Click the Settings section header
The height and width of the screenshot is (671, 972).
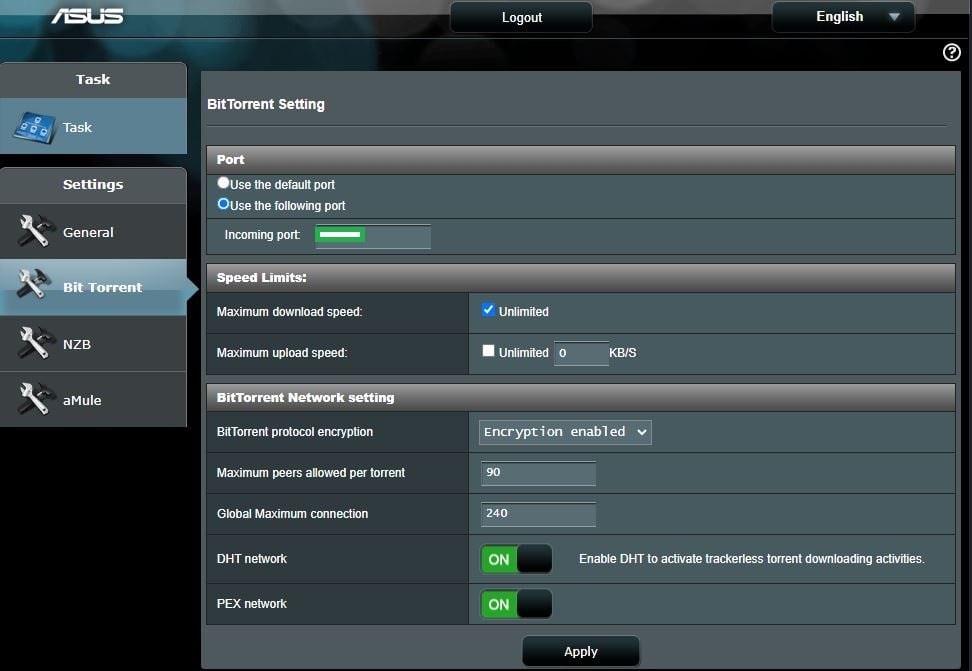pos(93,185)
